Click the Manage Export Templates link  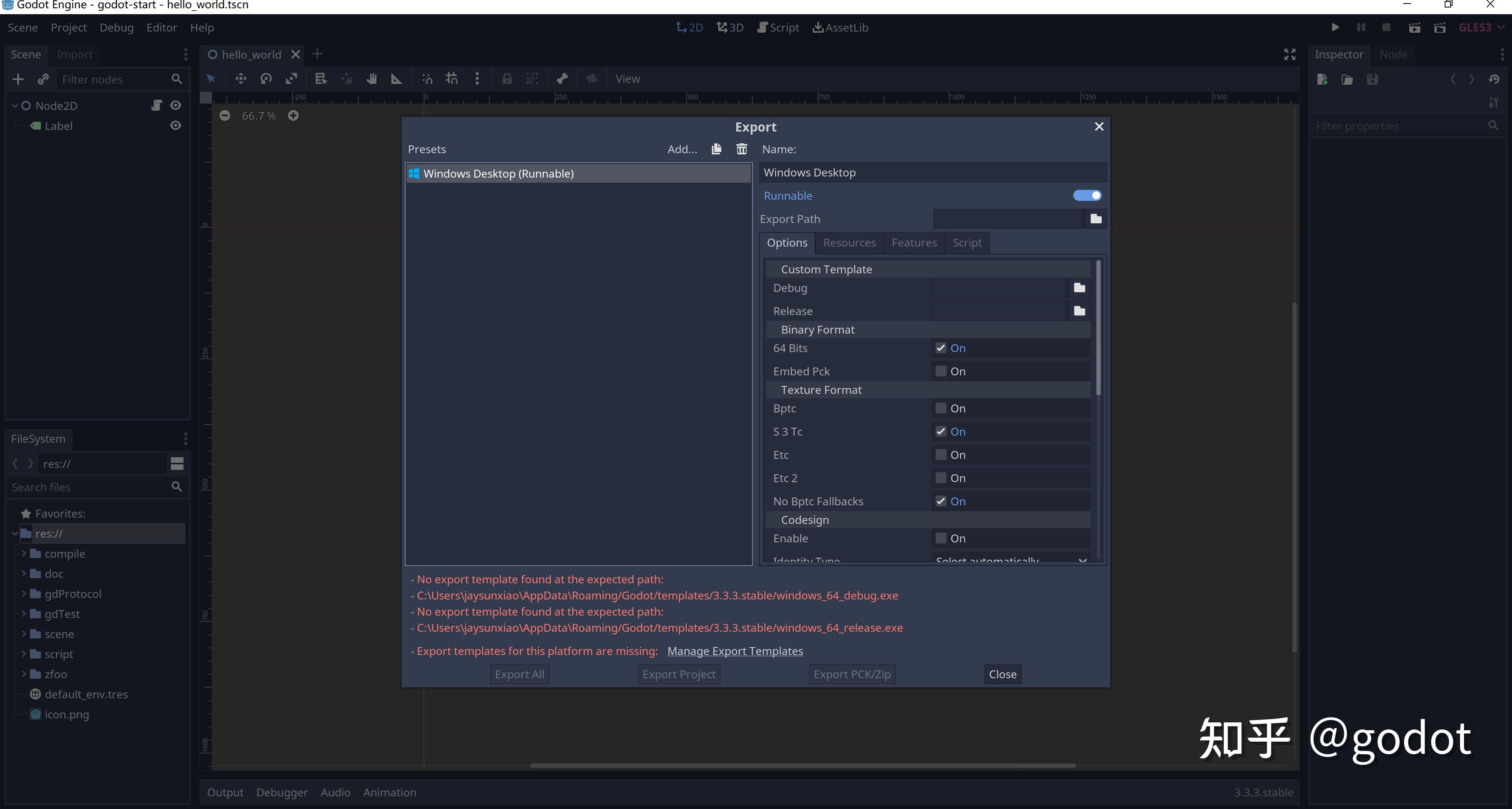(735, 651)
